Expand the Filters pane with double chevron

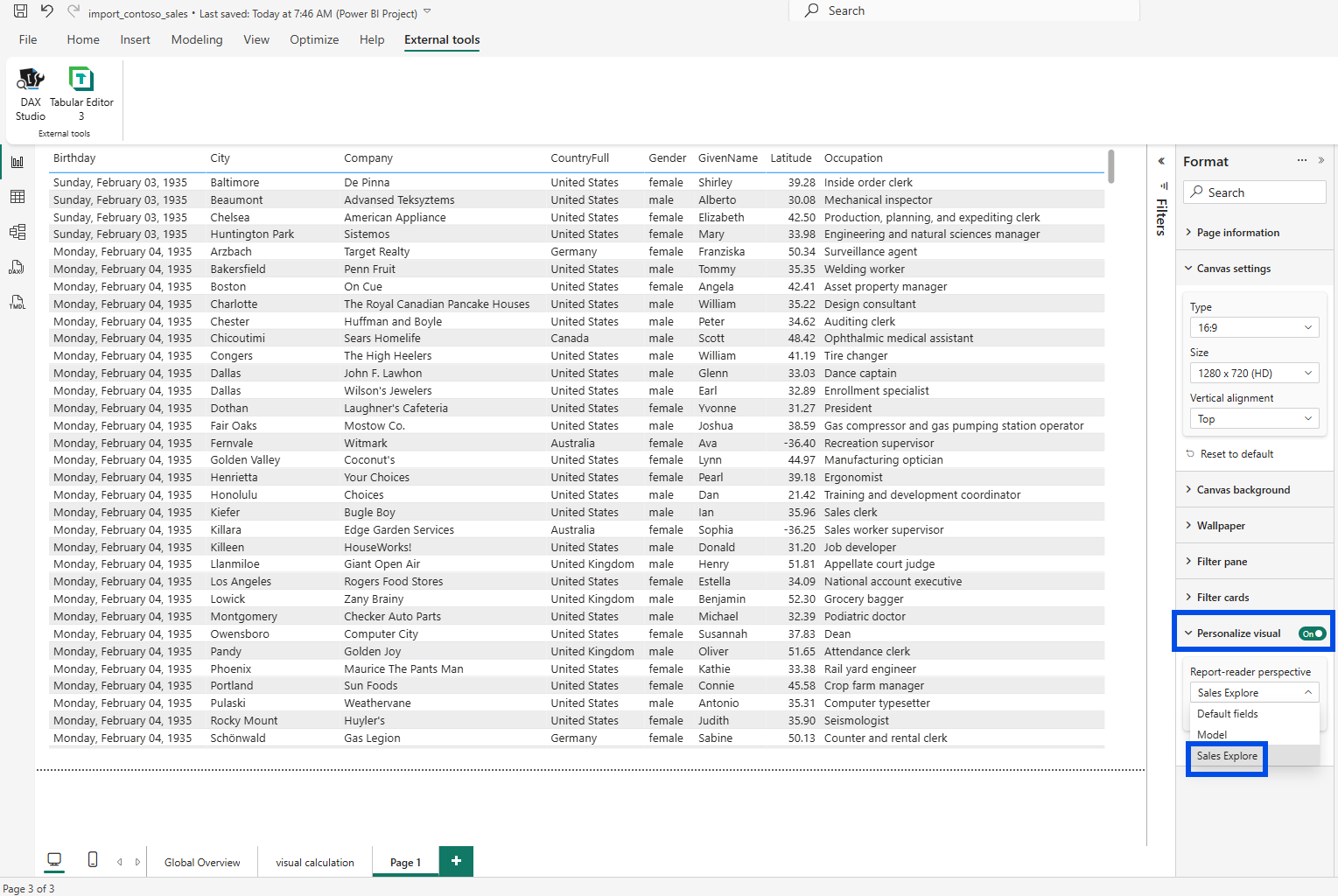[x=1161, y=161]
